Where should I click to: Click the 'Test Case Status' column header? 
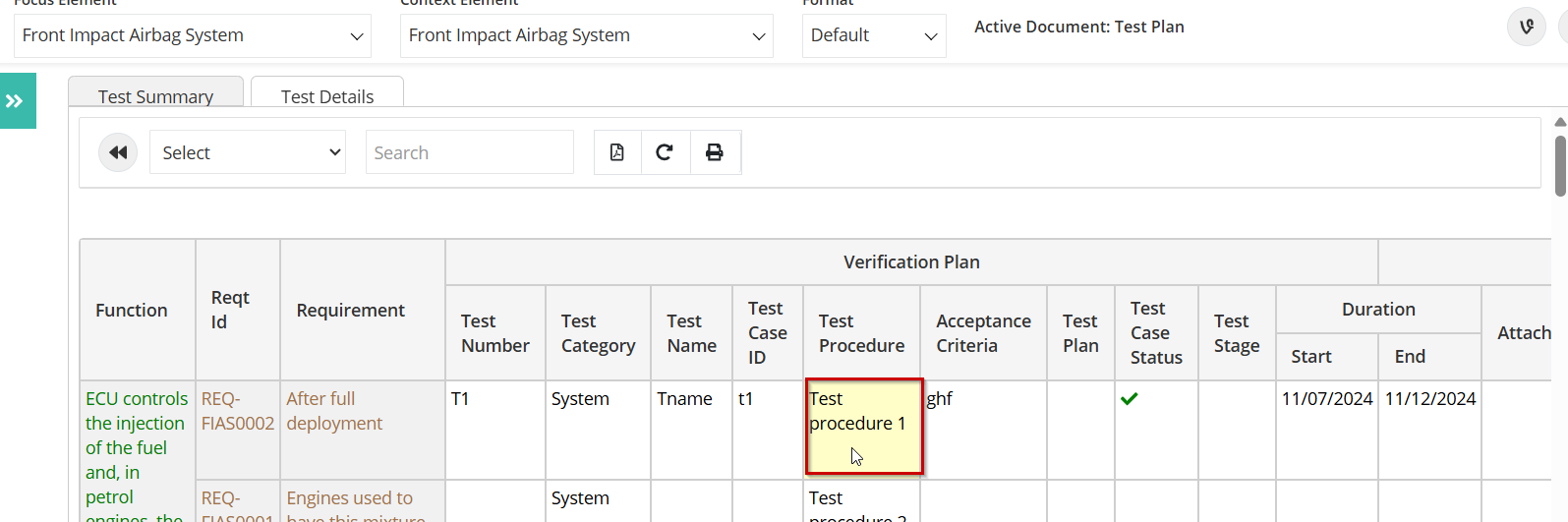coord(1156,333)
